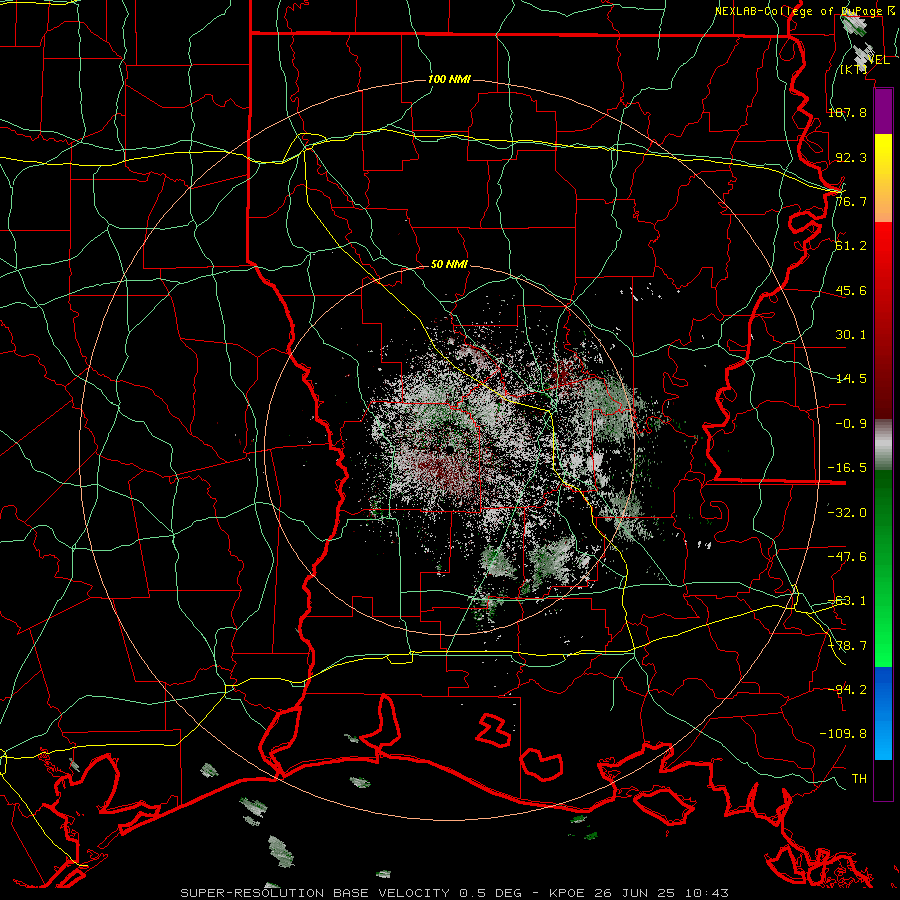The width and height of the screenshot is (900, 900).
Task: Pick the gray near-zero segment of color bar
Action: (x=883, y=445)
